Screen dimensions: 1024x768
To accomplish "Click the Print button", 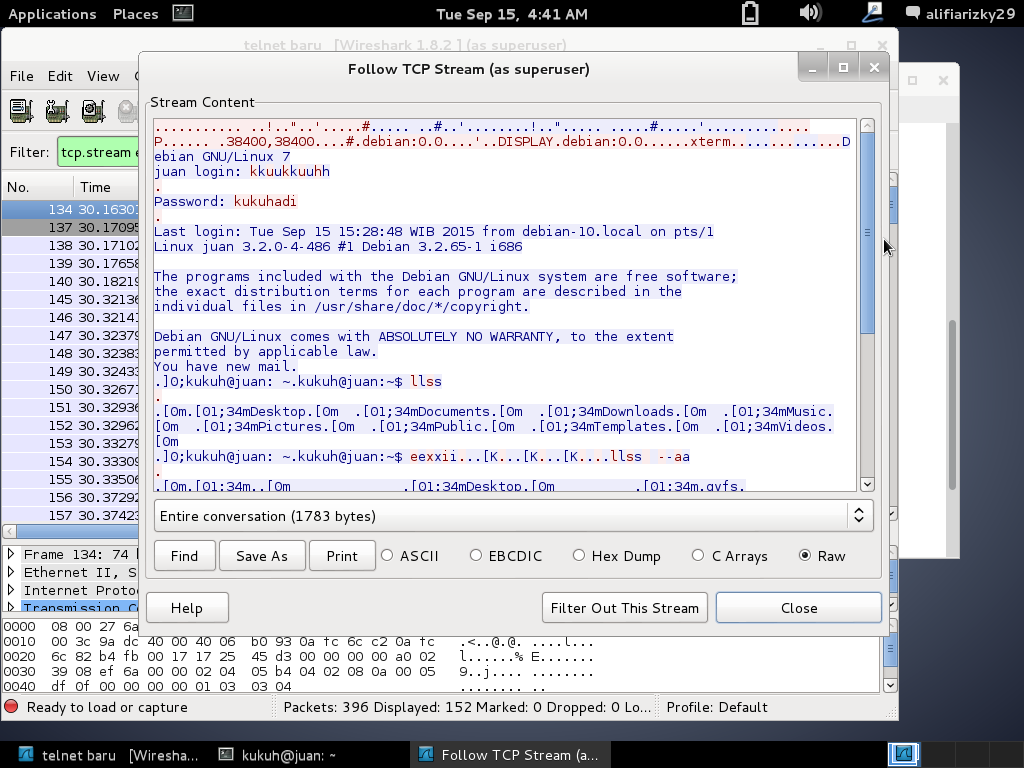I will click(342, 556).
